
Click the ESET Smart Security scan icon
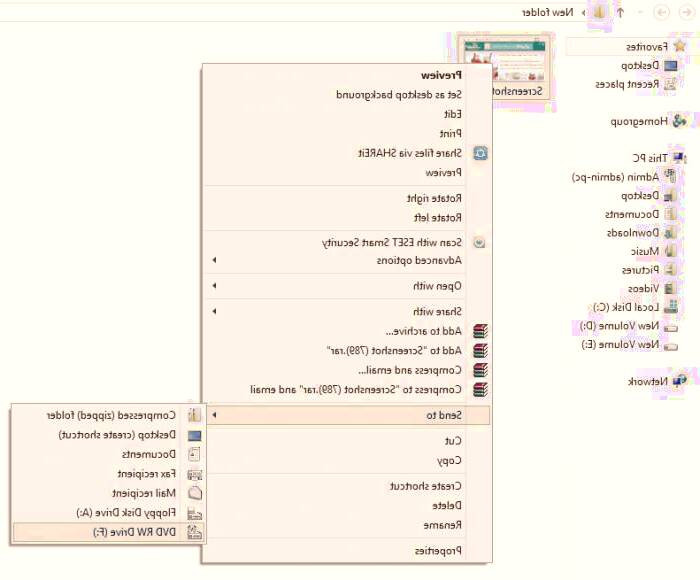(480, 242)
